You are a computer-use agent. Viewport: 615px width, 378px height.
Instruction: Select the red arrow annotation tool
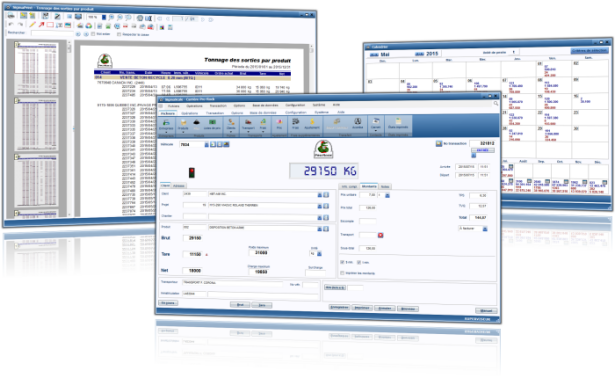coord(41,25)
